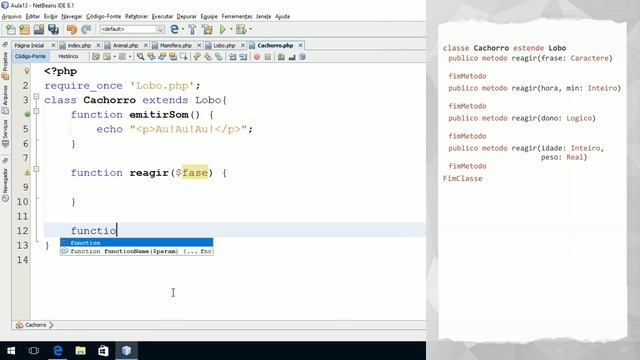Click the Find Next Occurrence icon

pyautogui.click(x=162, y=57)
